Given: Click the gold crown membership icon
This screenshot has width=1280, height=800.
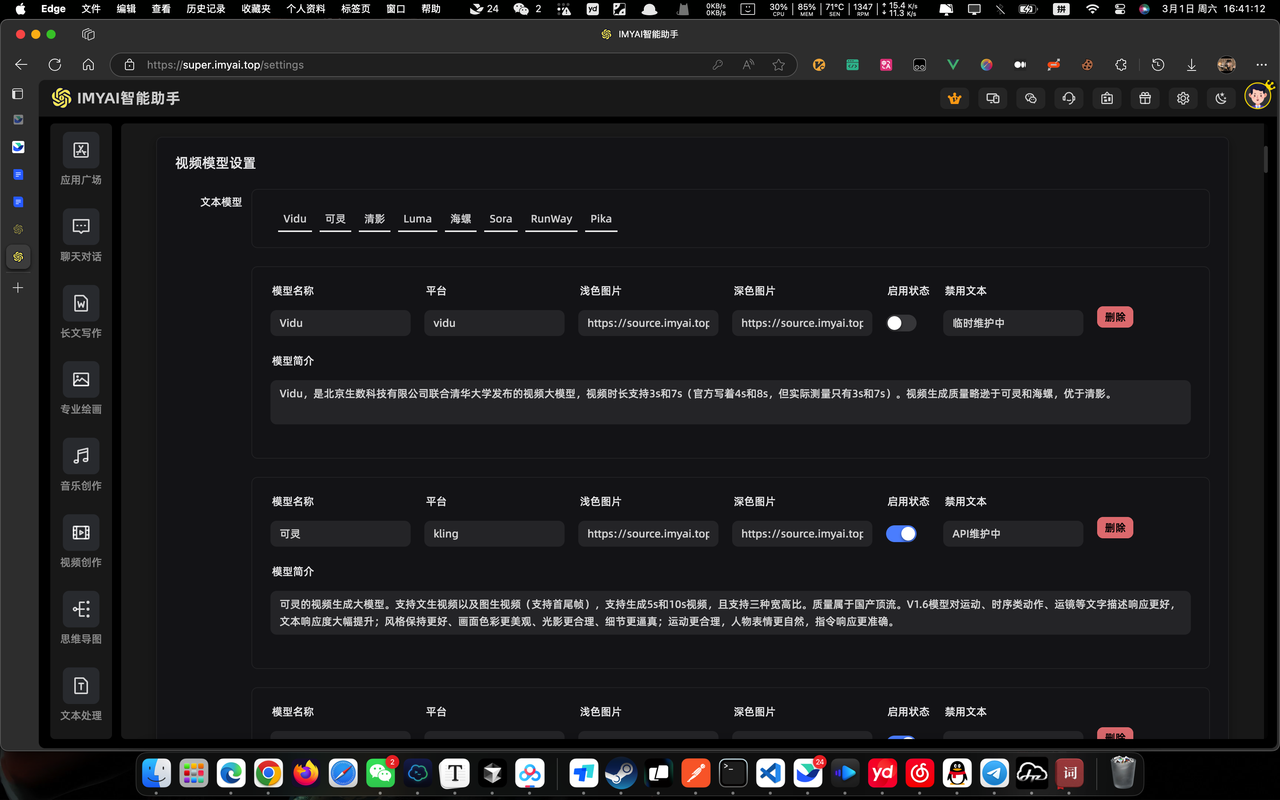Looking at the screenshot, I should [x=955, y=98].
